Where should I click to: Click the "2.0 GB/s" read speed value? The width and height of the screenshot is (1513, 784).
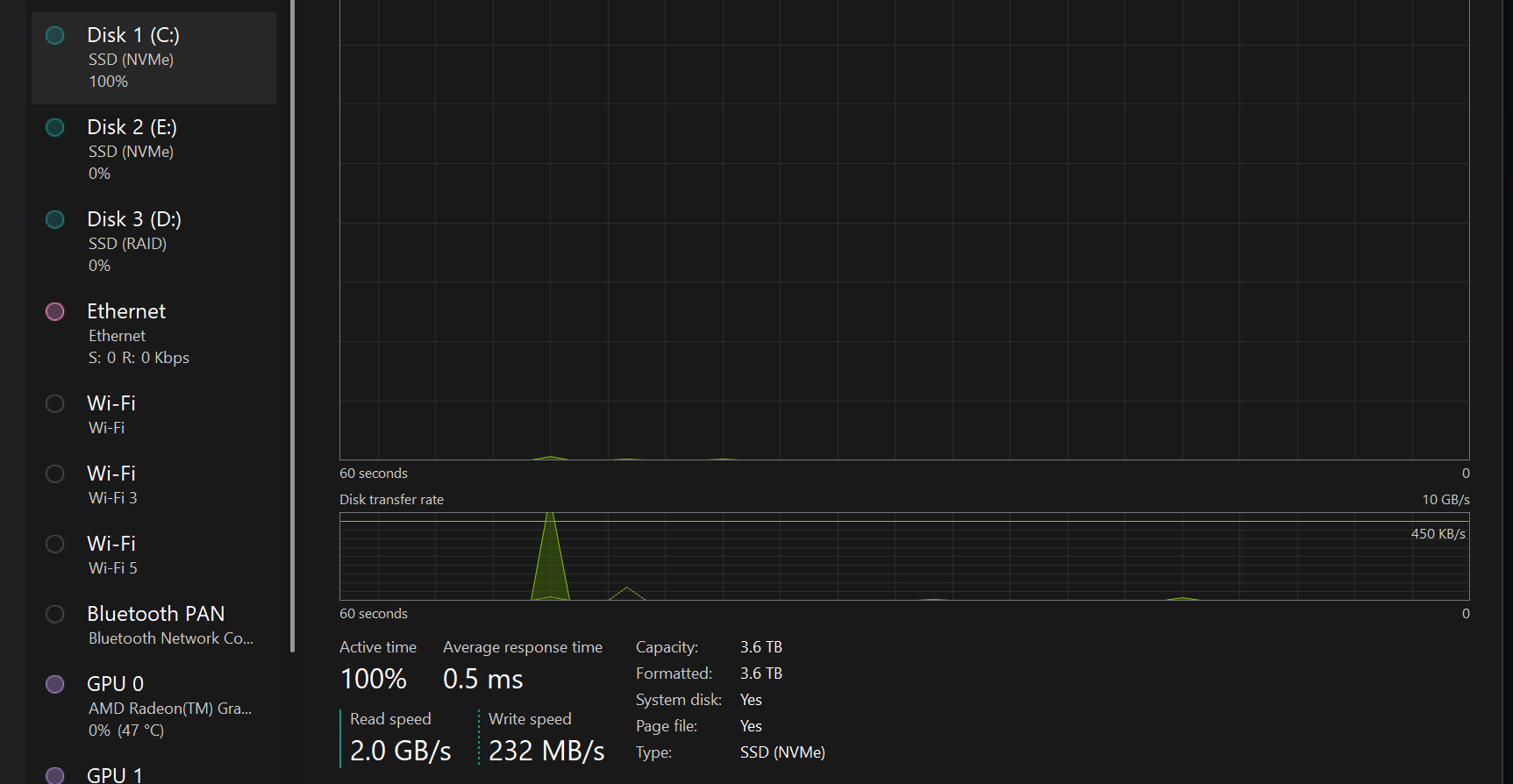[401, 751]
